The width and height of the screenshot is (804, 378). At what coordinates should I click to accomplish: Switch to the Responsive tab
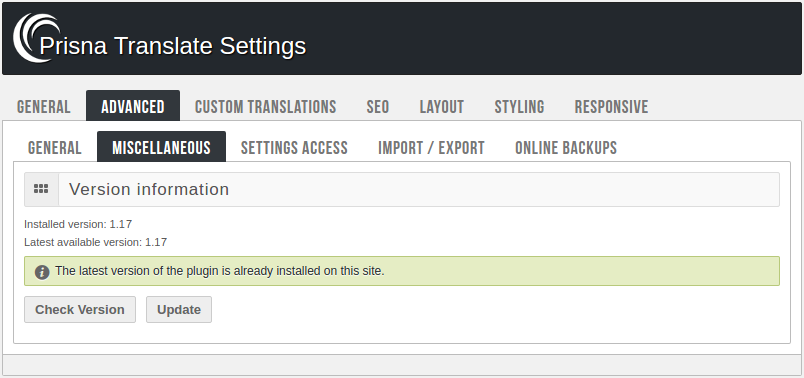(x=611, y=107)
